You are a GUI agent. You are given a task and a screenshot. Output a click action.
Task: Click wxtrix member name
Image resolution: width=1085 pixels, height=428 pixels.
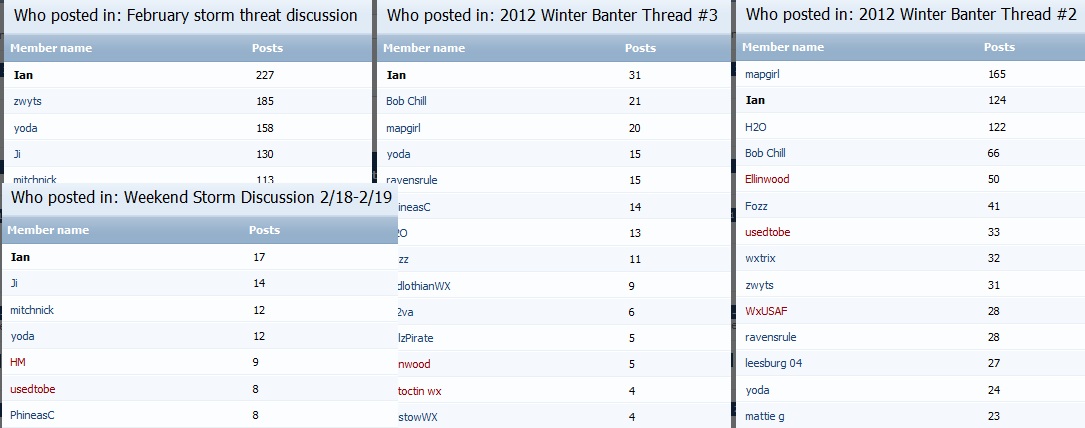tap(760, 259)
